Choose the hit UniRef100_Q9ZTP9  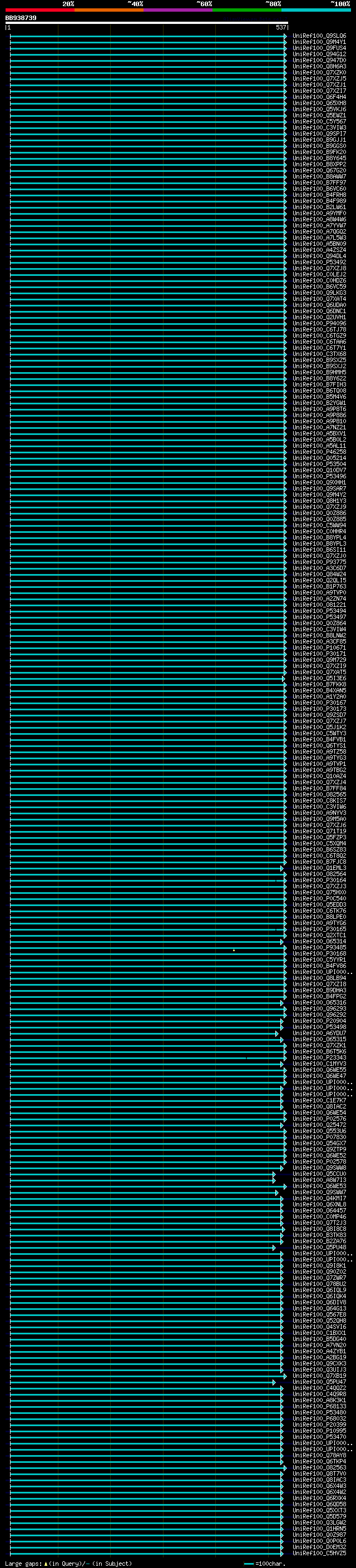pos(319,1149)
